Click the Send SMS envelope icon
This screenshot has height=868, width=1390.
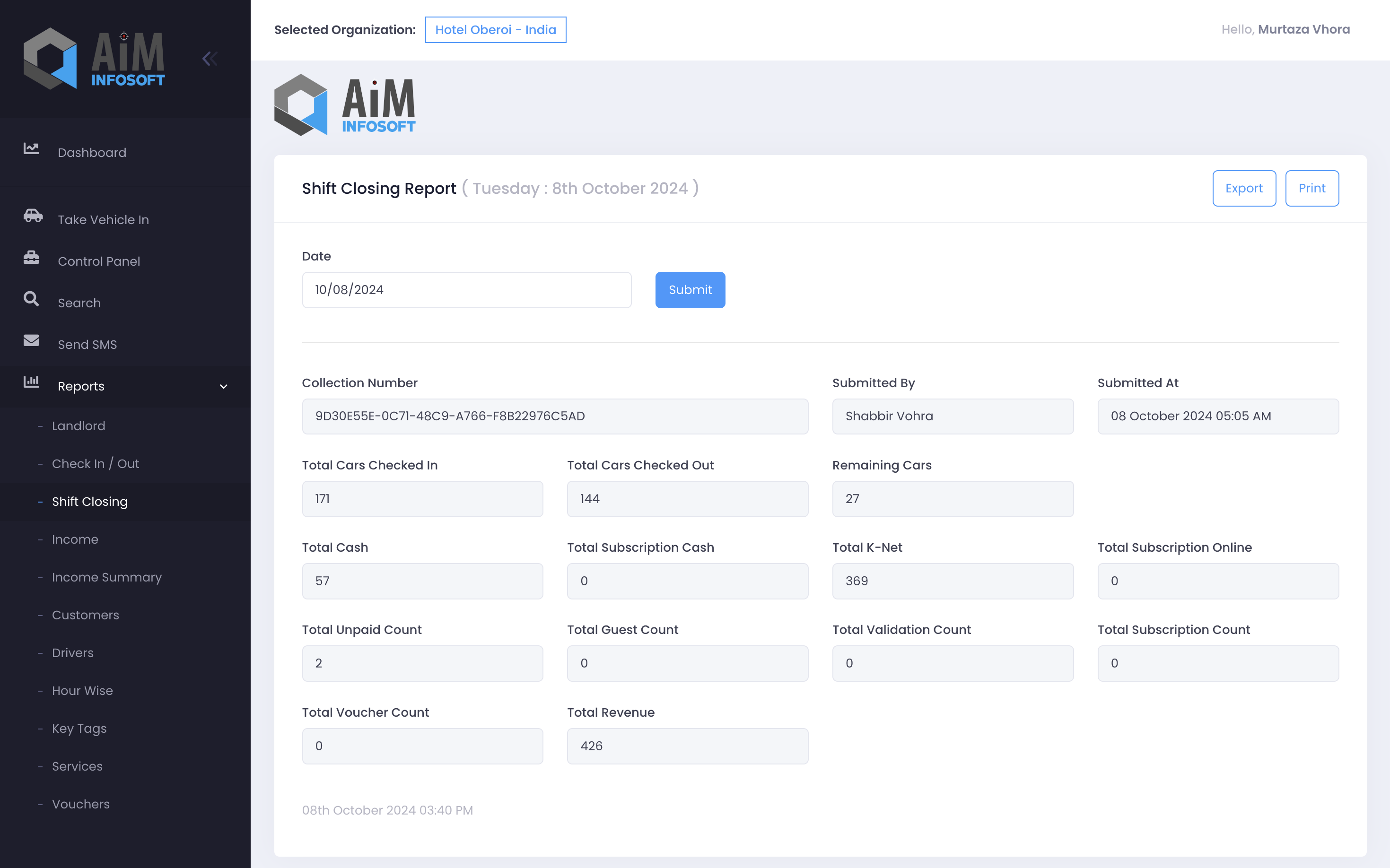click(31, 340)
